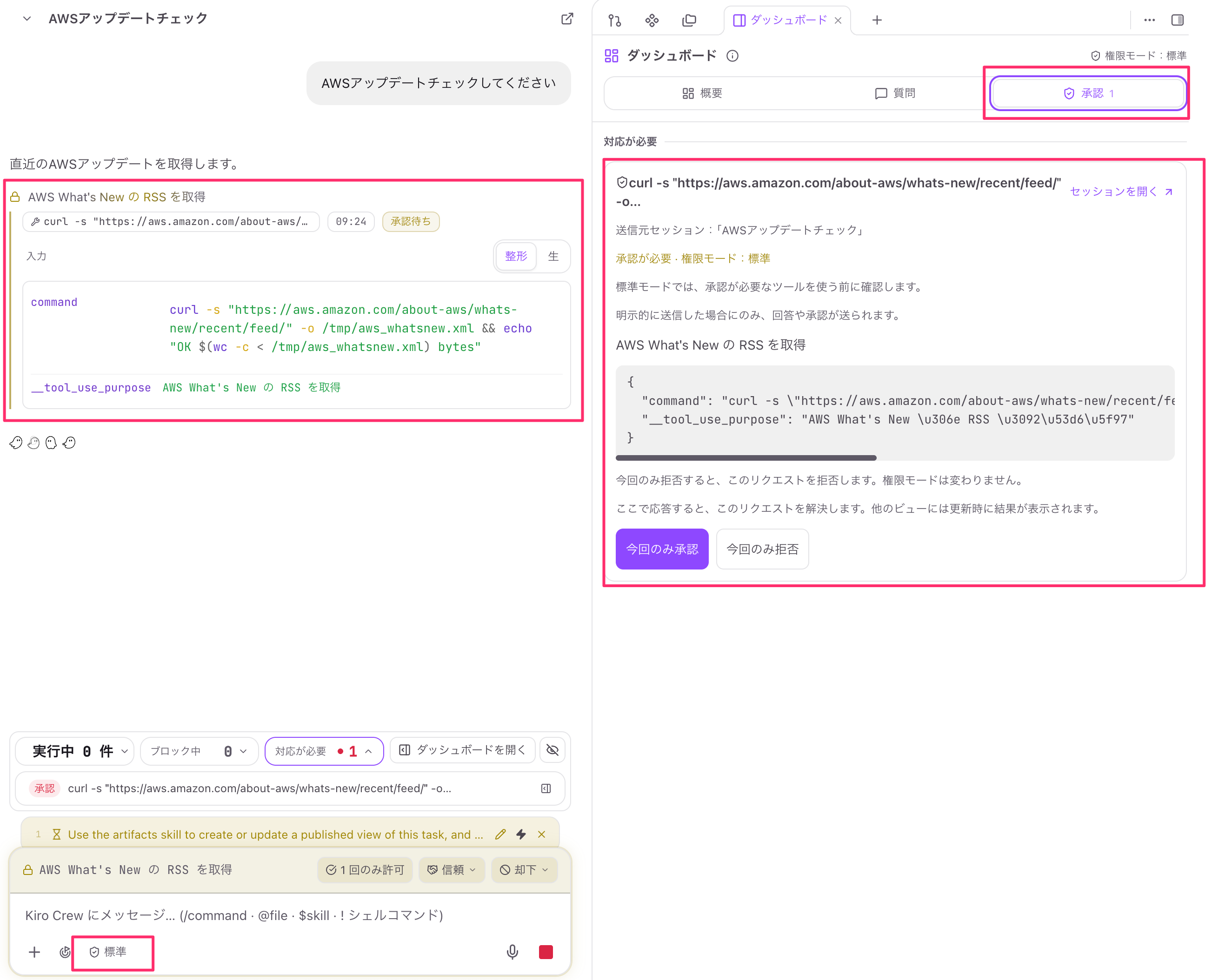Click the JSON code block horizontal scrollbar
Image resolution: width=1225 pixels, height=980 pixels.
(746, 457)
